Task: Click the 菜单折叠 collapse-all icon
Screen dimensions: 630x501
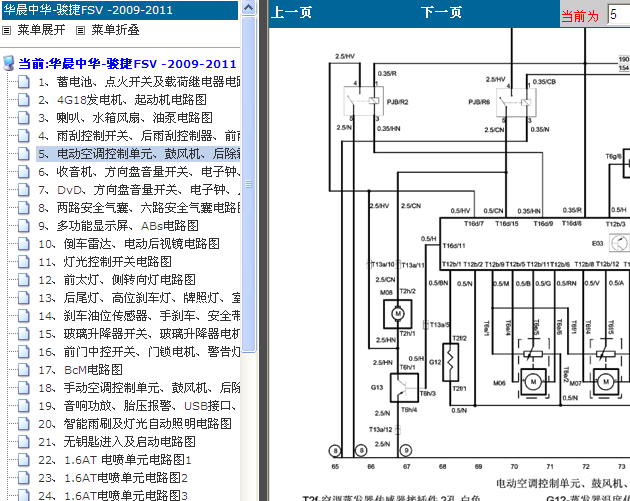Action: pyautogui.click(x=80, y=31)
